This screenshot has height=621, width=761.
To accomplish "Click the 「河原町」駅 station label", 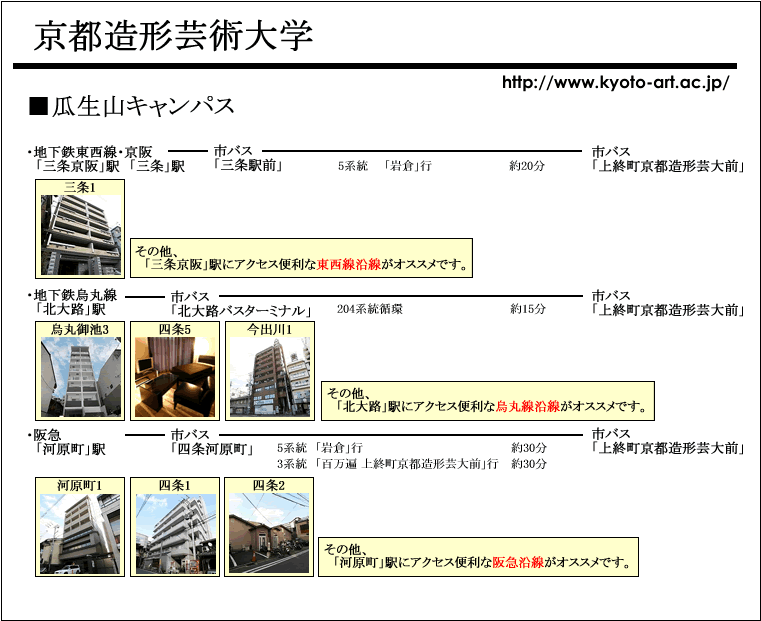I will pyautogui.click(x=70, y=449).
